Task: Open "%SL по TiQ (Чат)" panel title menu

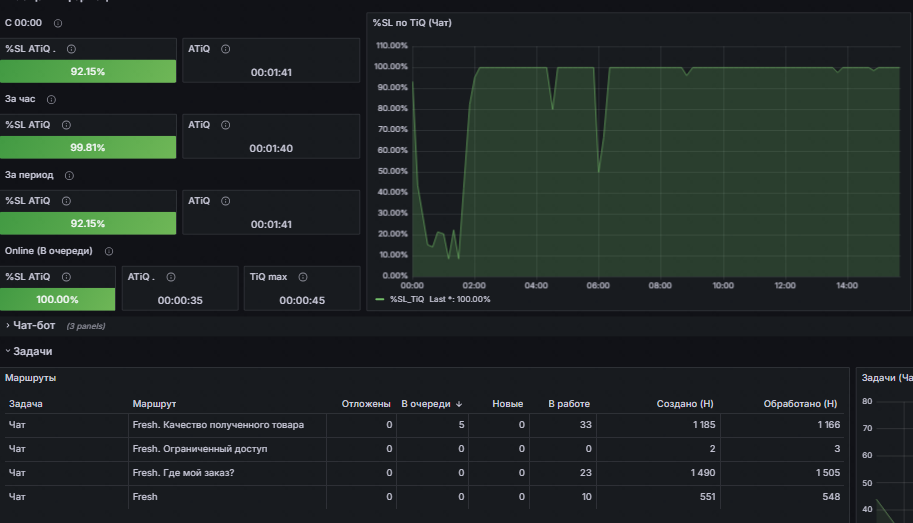Action: [412, 23]
